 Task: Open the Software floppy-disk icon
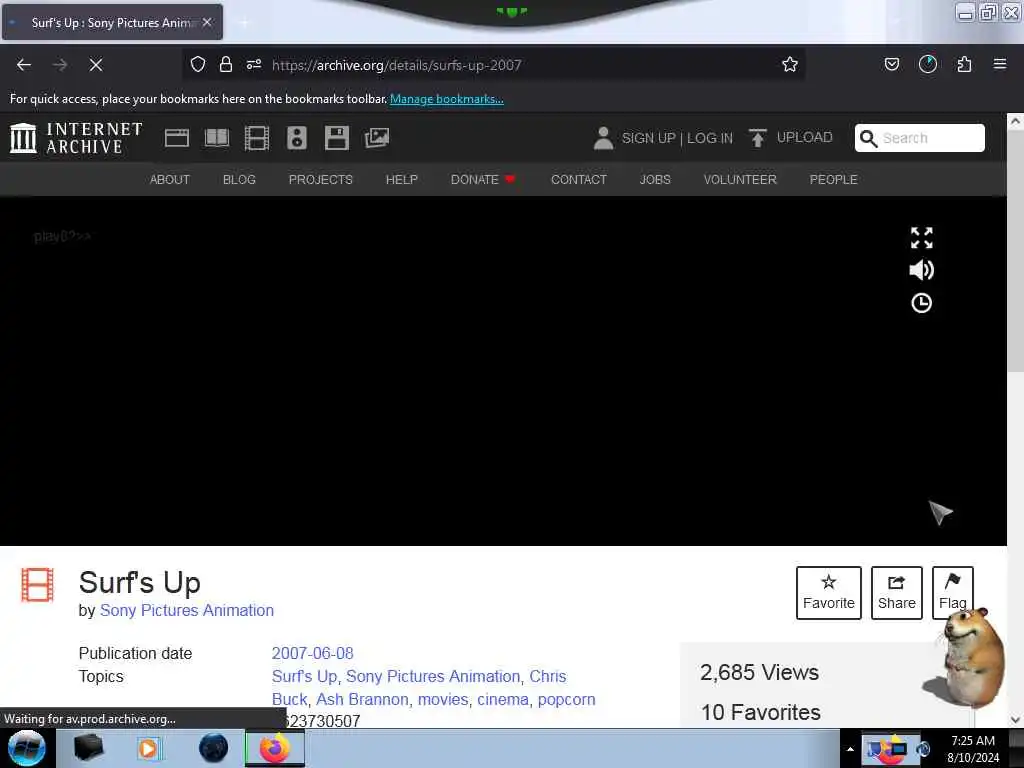tap(337, 138)
